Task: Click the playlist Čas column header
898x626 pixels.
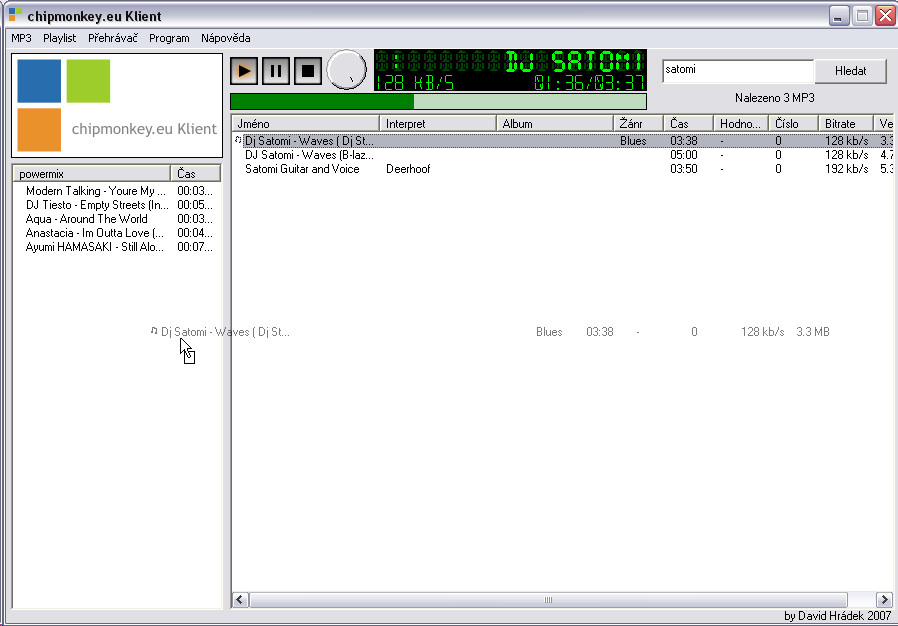Action: coord(195,174)
